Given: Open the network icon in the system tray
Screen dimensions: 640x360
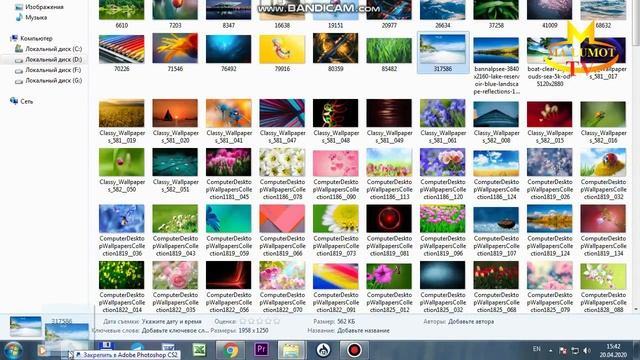Looking at the screenshot, I should (575, 351).
